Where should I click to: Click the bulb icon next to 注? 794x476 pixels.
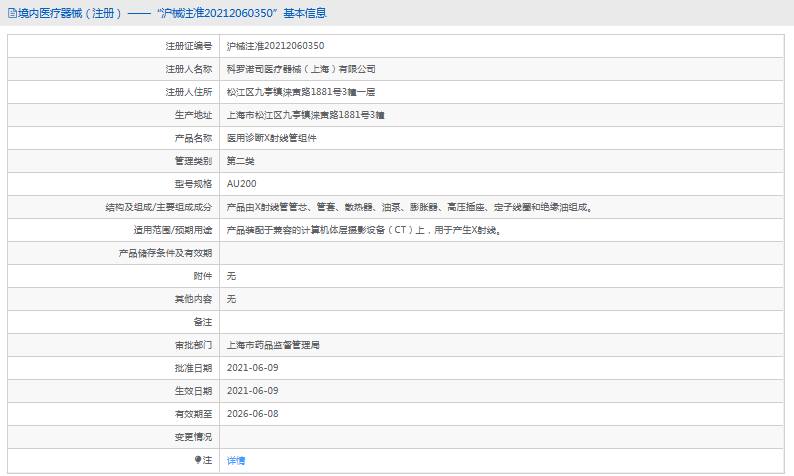(x=197, y=460)
